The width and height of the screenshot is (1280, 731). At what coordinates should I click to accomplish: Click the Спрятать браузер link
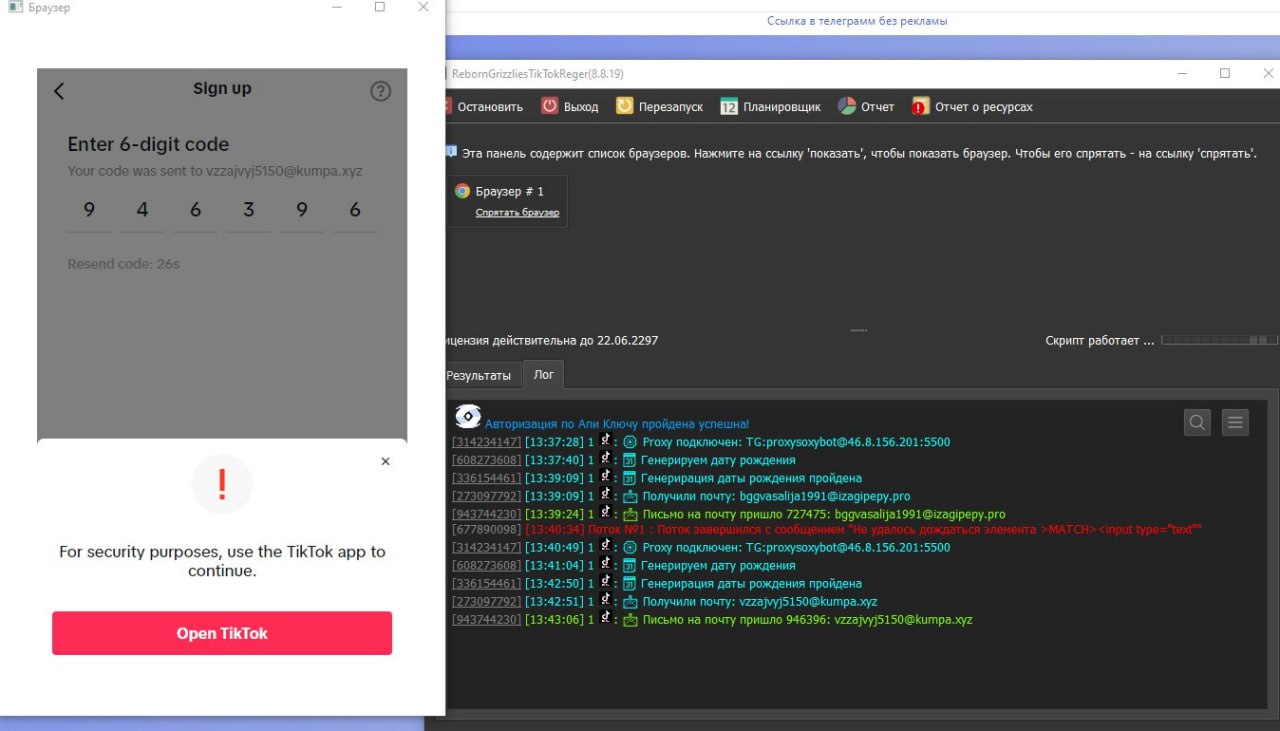517,213
